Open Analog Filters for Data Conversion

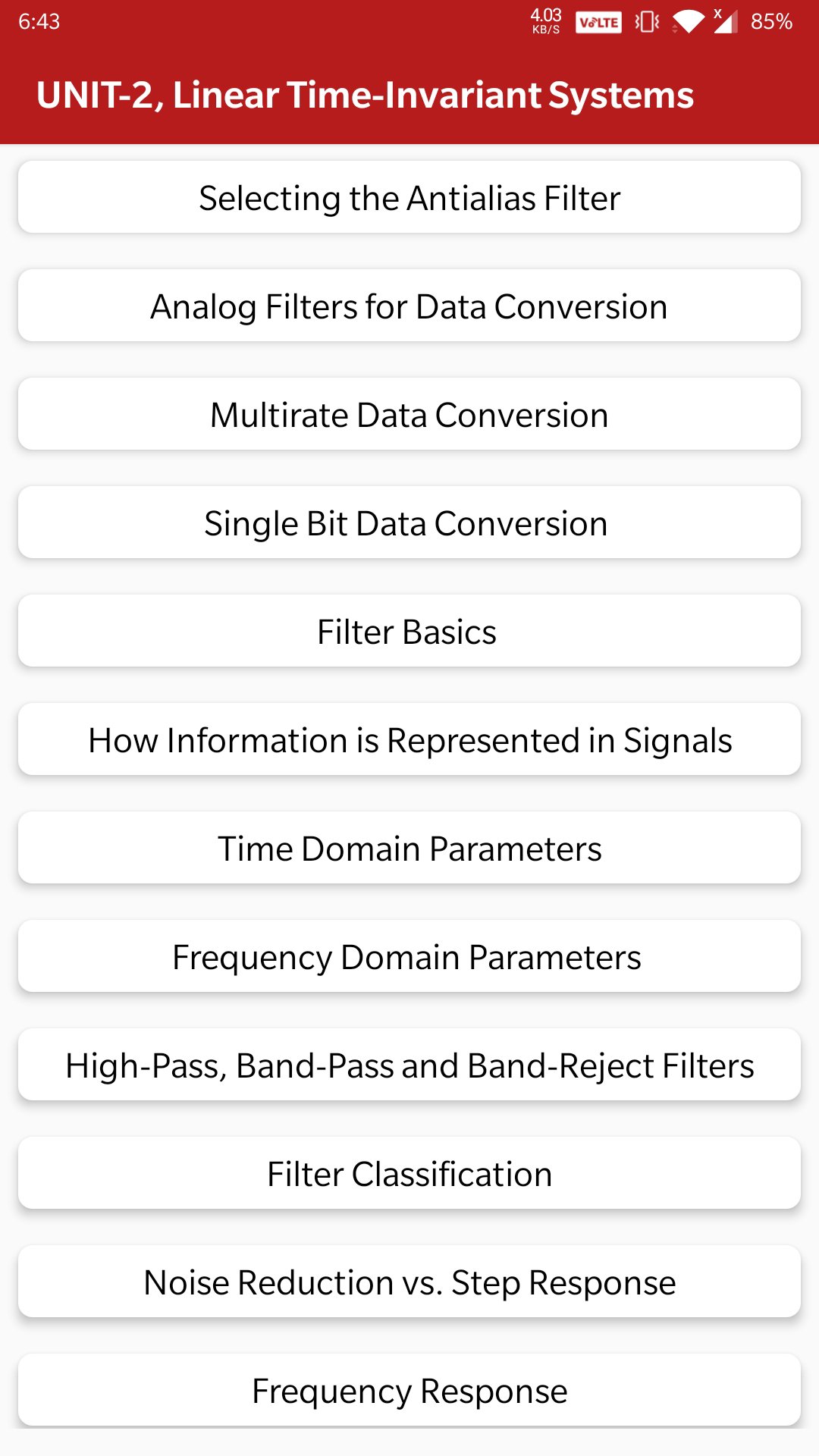pos(409,306)
